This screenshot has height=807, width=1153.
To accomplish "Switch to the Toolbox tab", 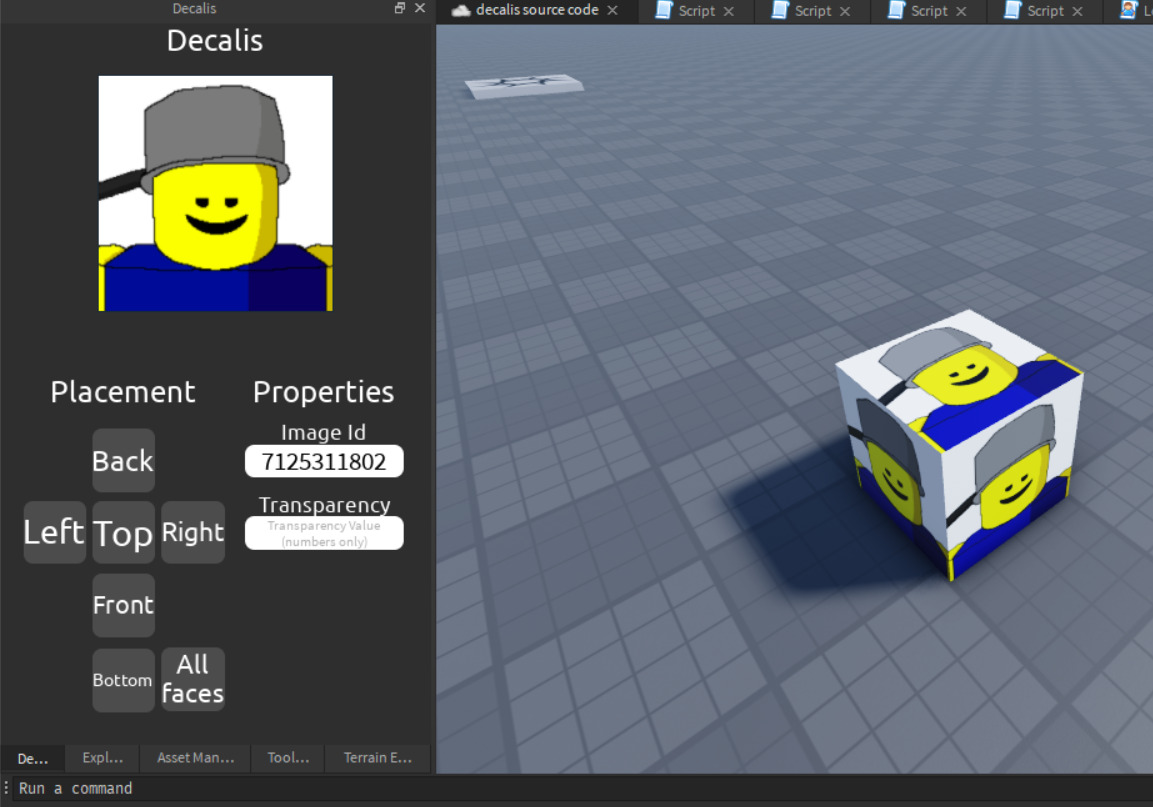I will click(x=287, y=758).
